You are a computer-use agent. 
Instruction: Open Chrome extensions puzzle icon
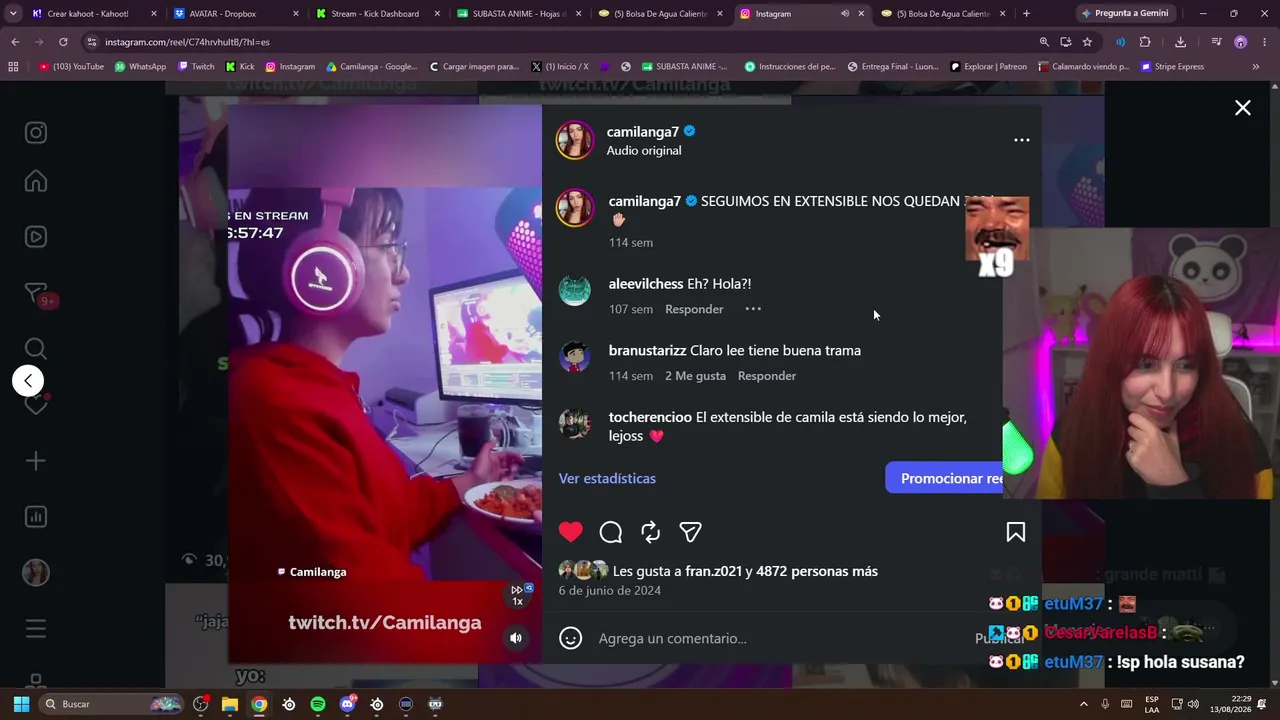click(x=1145, y=42)
